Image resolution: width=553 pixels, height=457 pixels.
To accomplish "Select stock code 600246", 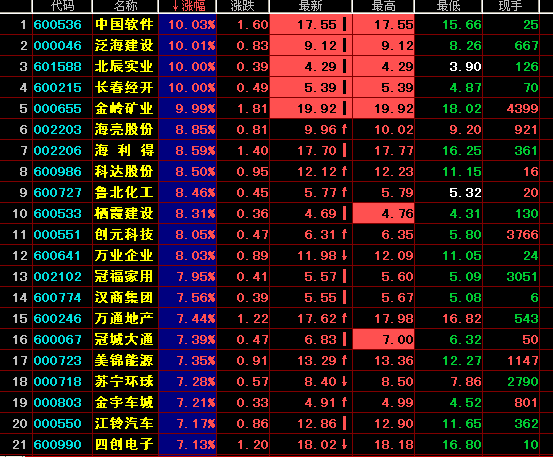I will [x=57, y=318].
